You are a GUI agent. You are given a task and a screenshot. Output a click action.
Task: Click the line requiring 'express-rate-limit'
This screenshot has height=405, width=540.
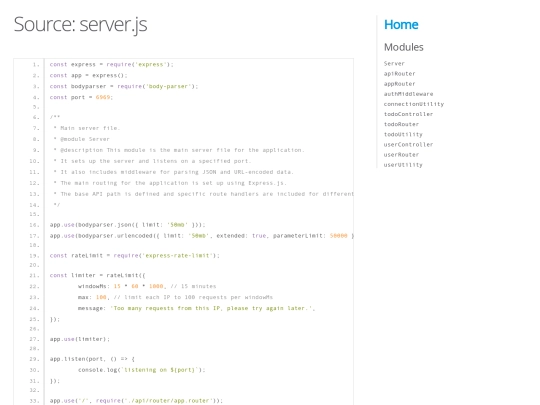coord(135,256)
